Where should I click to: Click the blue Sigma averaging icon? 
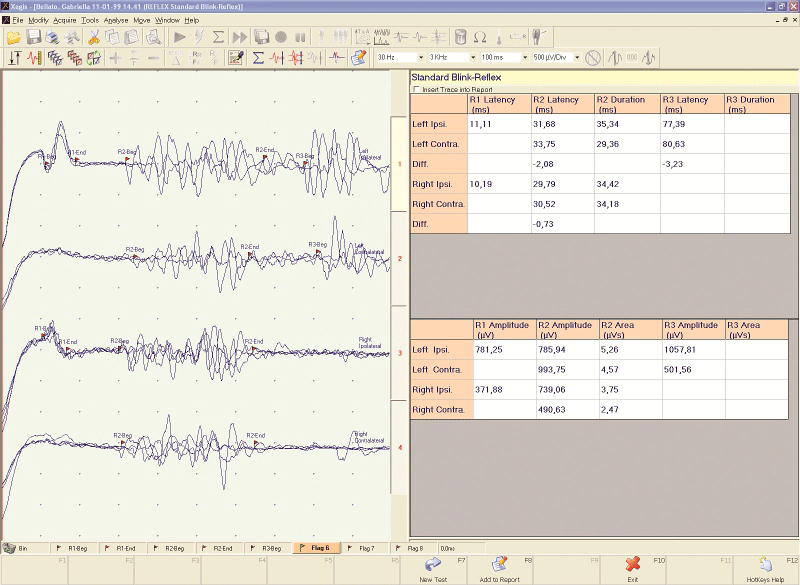click(x=258, y=58)
